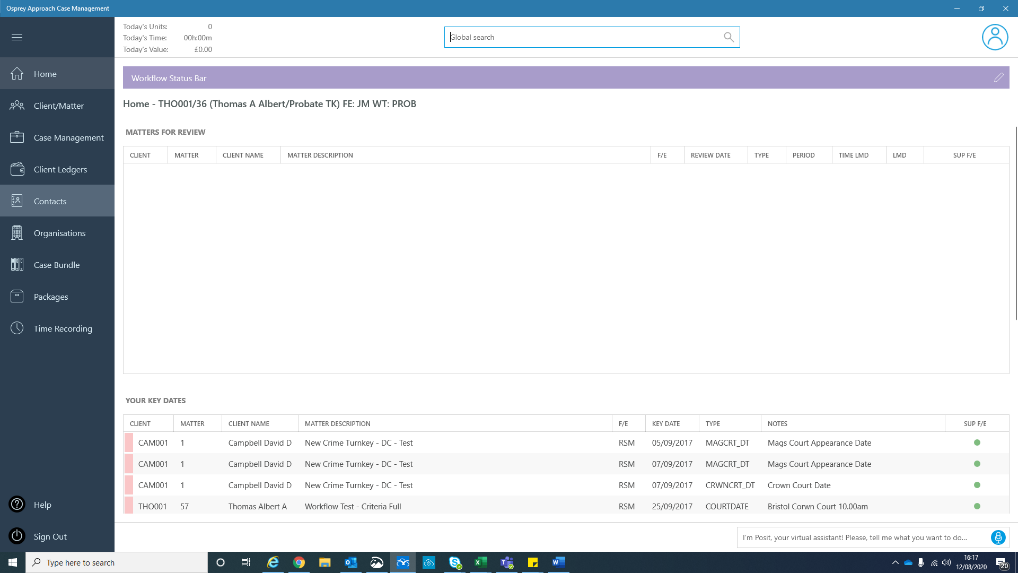Click the global search magnifier icon
This screenshot has height=573, width=1018.
pos(728,37)
